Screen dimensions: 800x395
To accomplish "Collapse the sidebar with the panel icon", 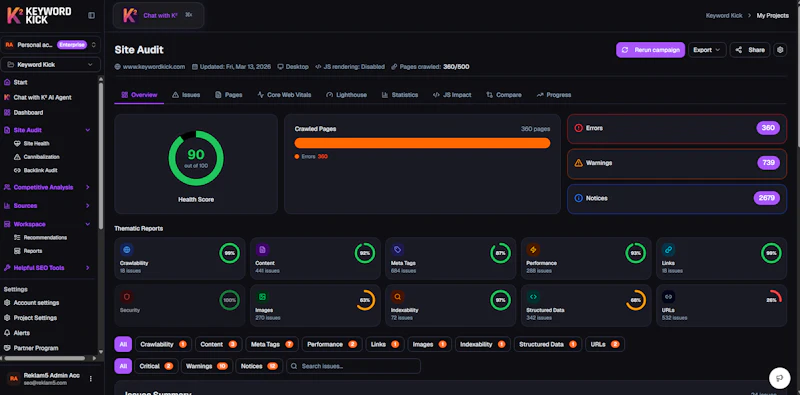I will (91, 15).
